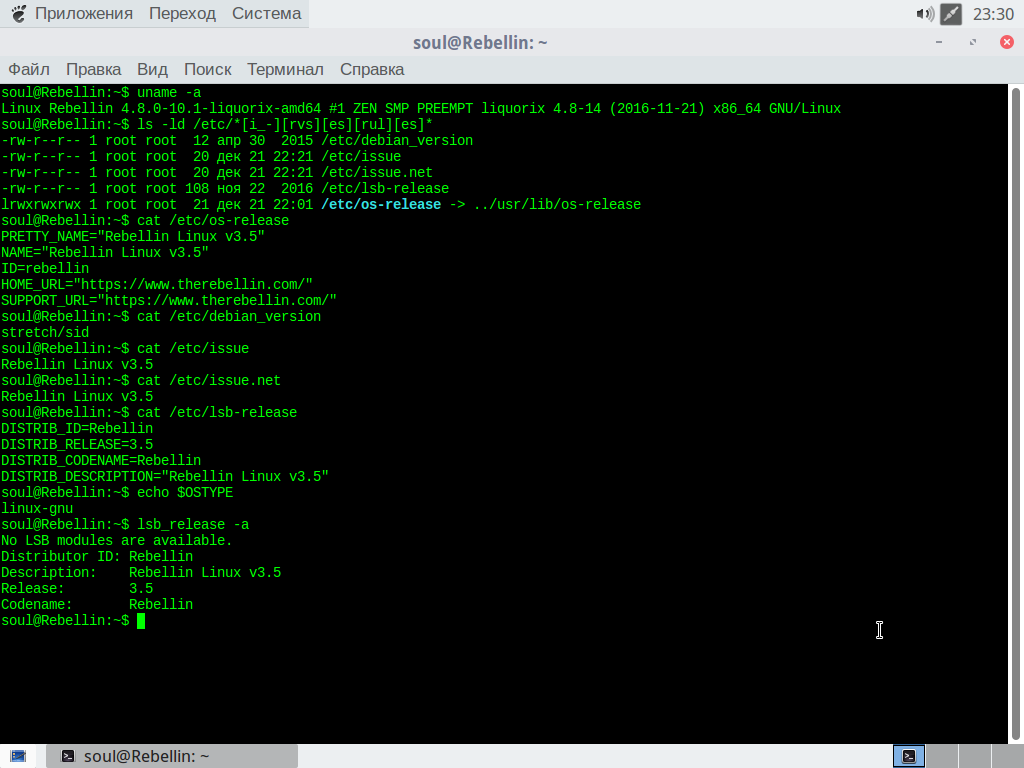The width and height of the screenshot is (1024, 768).
Task: Click the '../usr/lib/os-release' link target
Action: [x=557, y=204]
